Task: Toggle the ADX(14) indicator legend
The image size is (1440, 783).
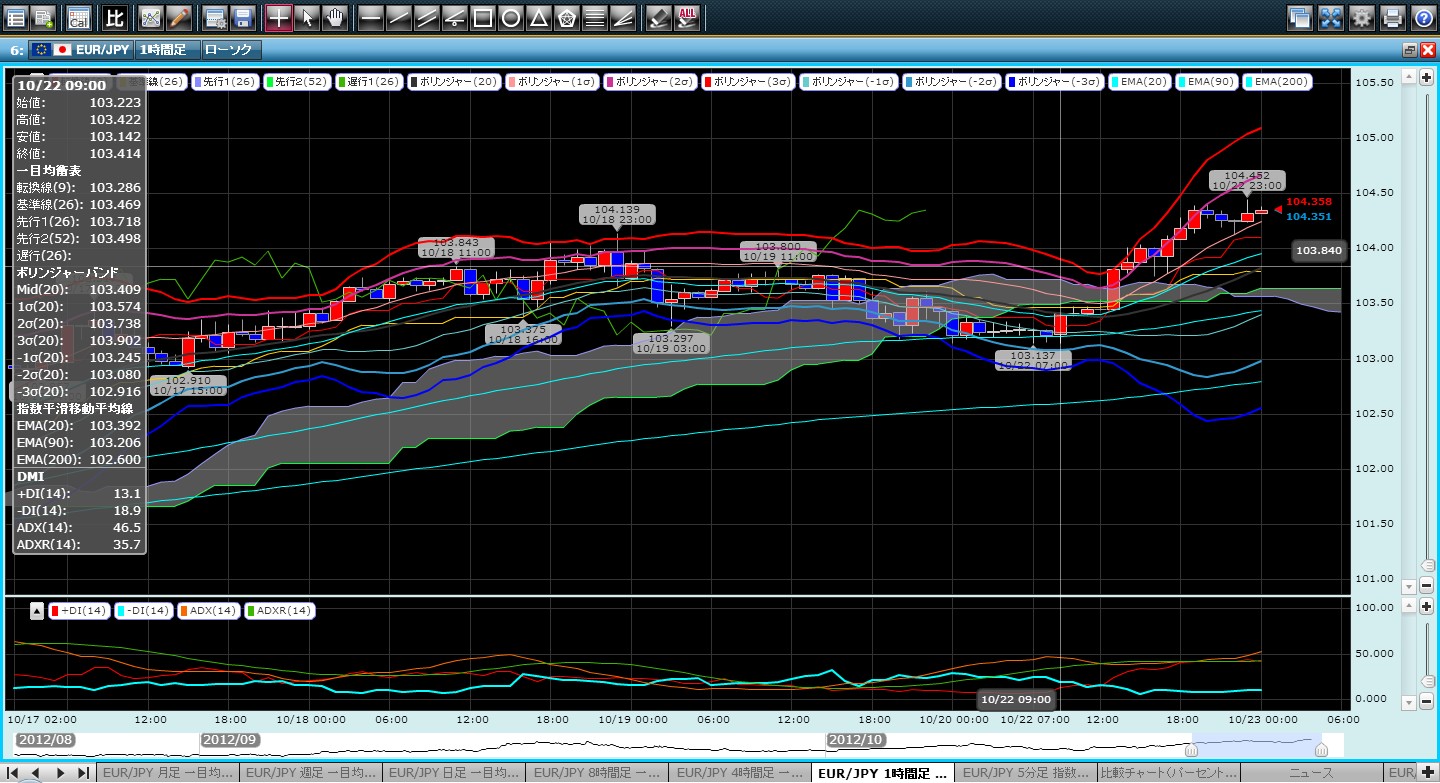Action: 209,610
